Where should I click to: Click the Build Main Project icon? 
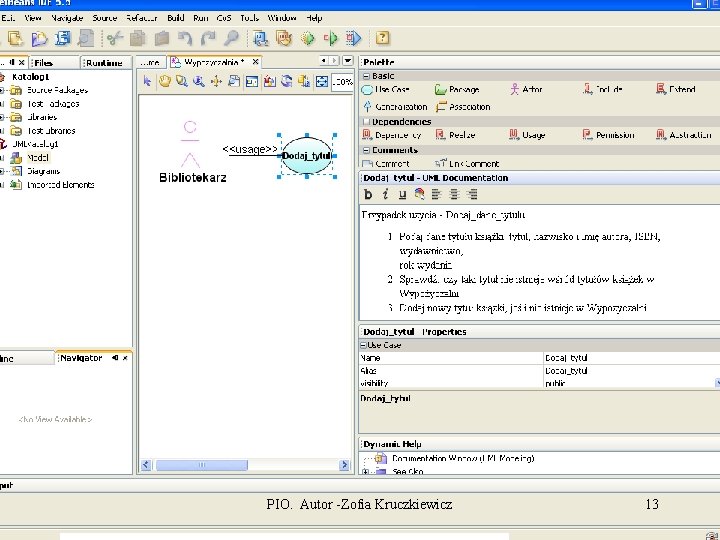(x=260, y=38)
